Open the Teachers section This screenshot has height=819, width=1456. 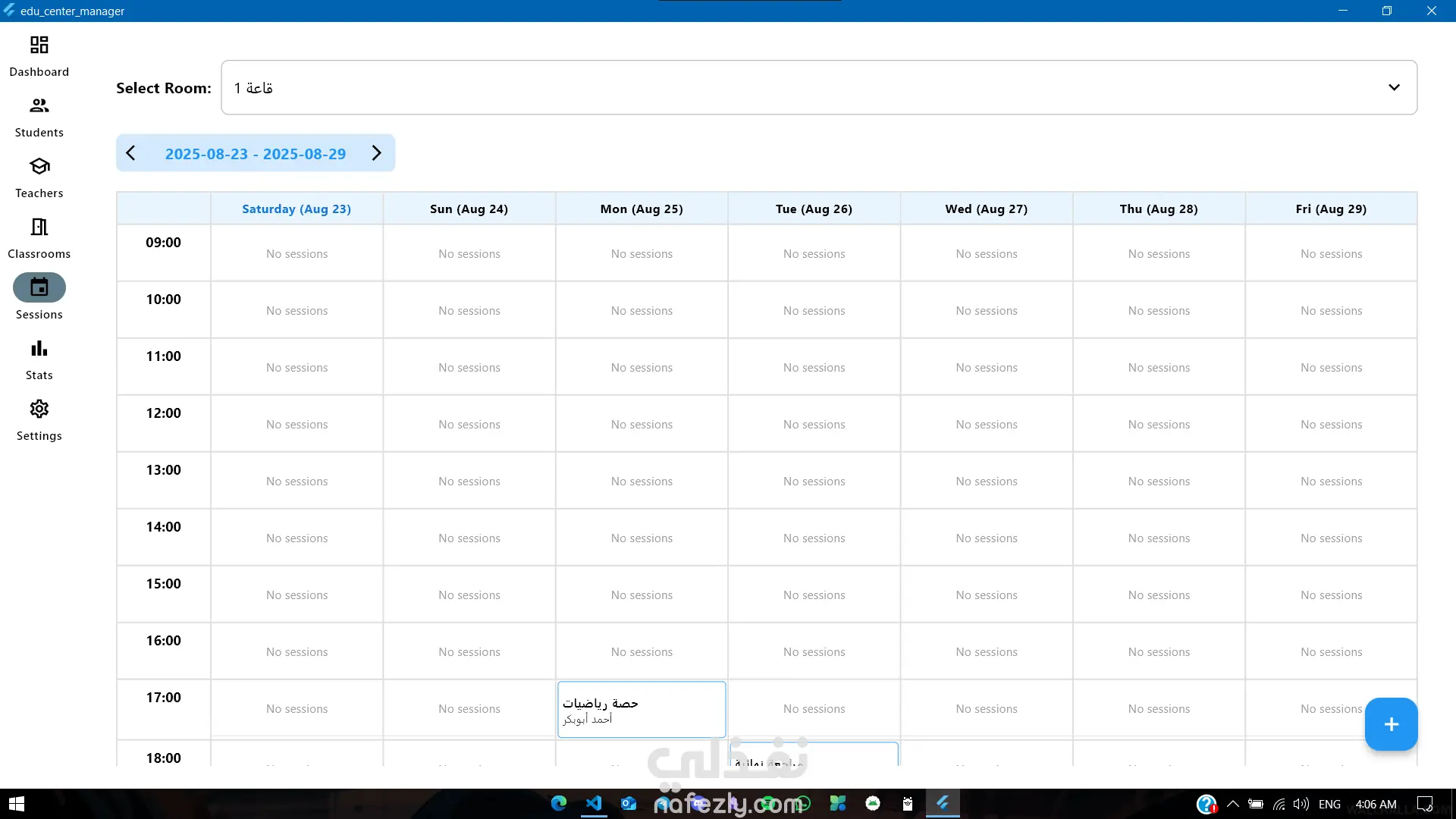coord(39,177)
